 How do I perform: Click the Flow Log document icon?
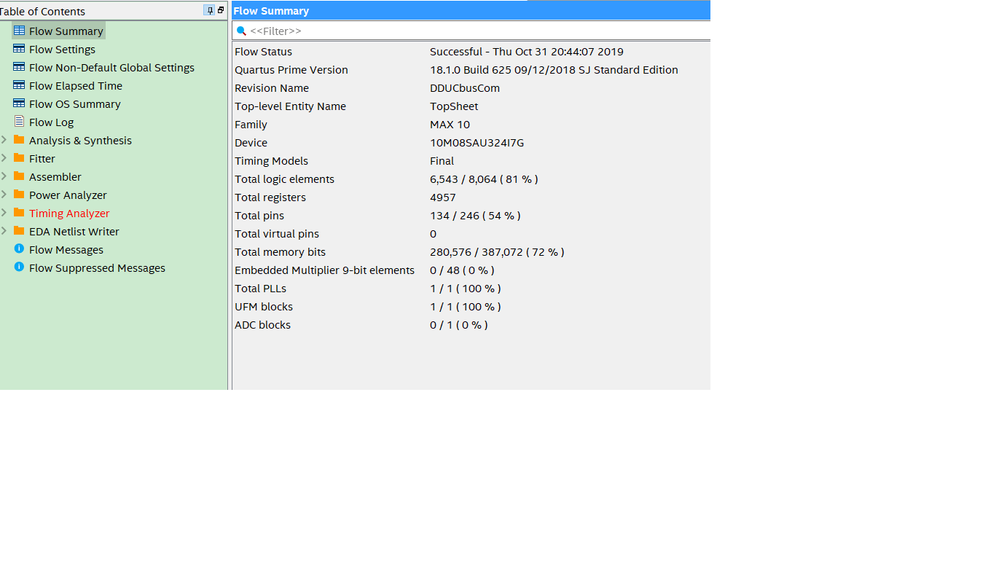pos(19,122)
